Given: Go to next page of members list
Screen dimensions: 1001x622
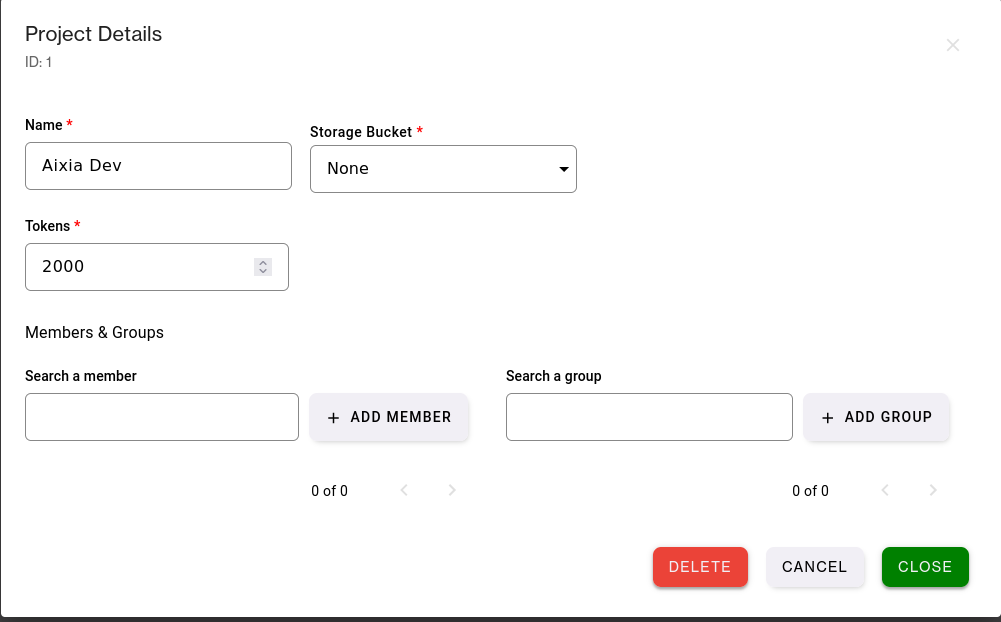Looking at the screenshot, I should click(x=452, y=490).
